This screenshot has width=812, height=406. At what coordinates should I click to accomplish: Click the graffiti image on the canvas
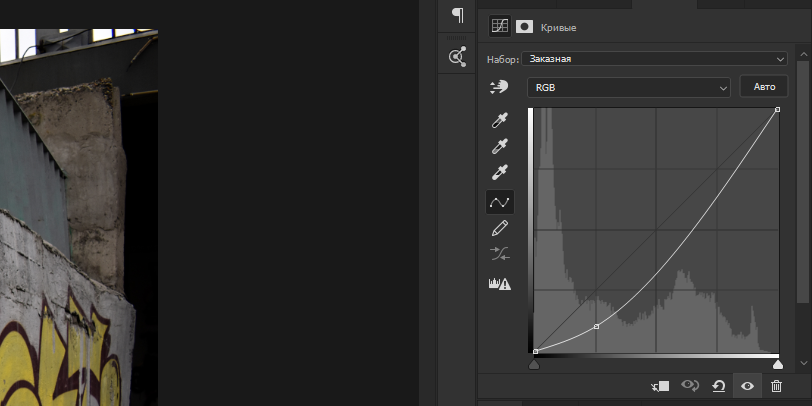[79, 217]
